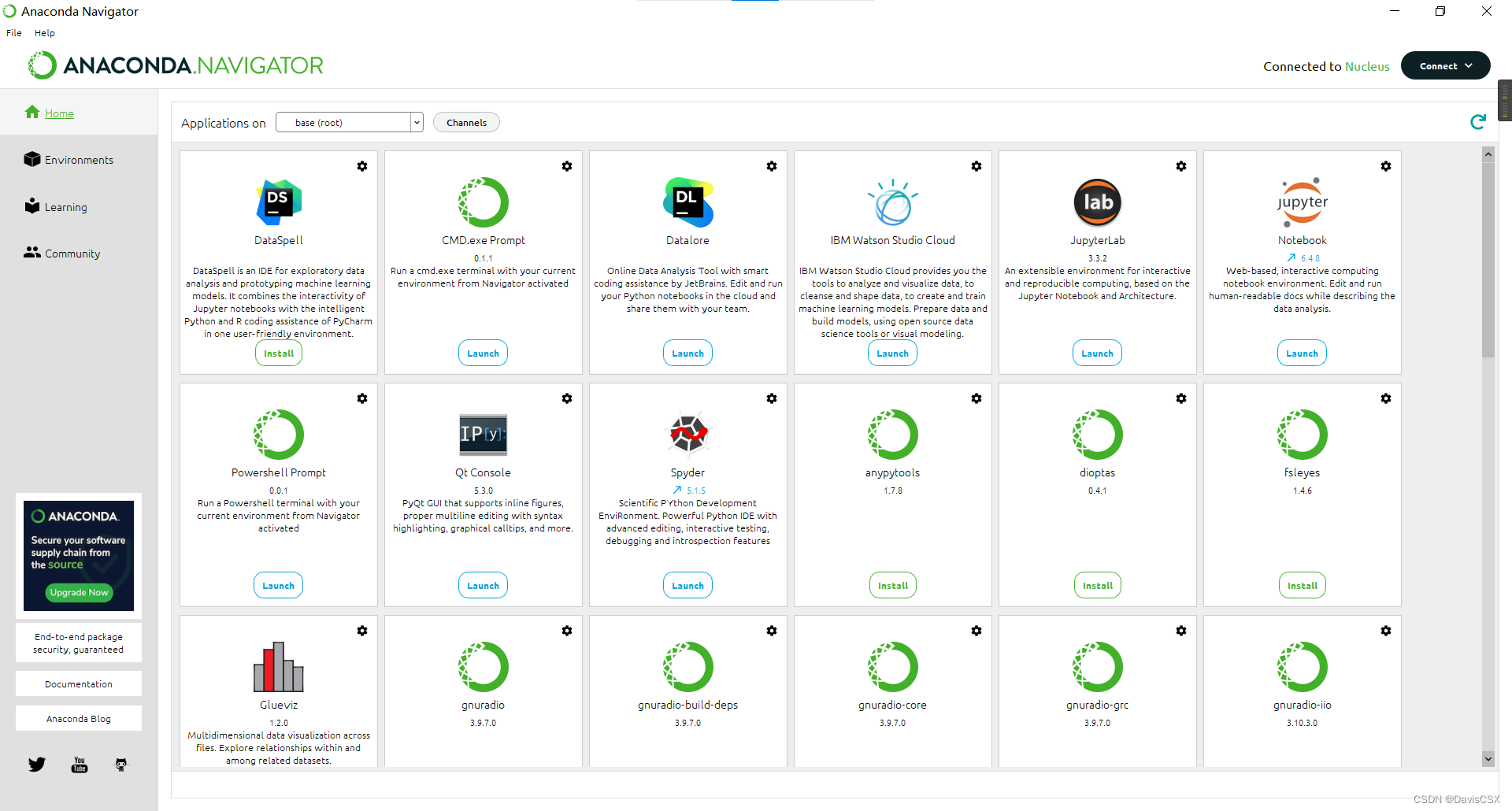
Task: Click Upgrade Now in Anaconda ad
Action: (x=79, y=592)
